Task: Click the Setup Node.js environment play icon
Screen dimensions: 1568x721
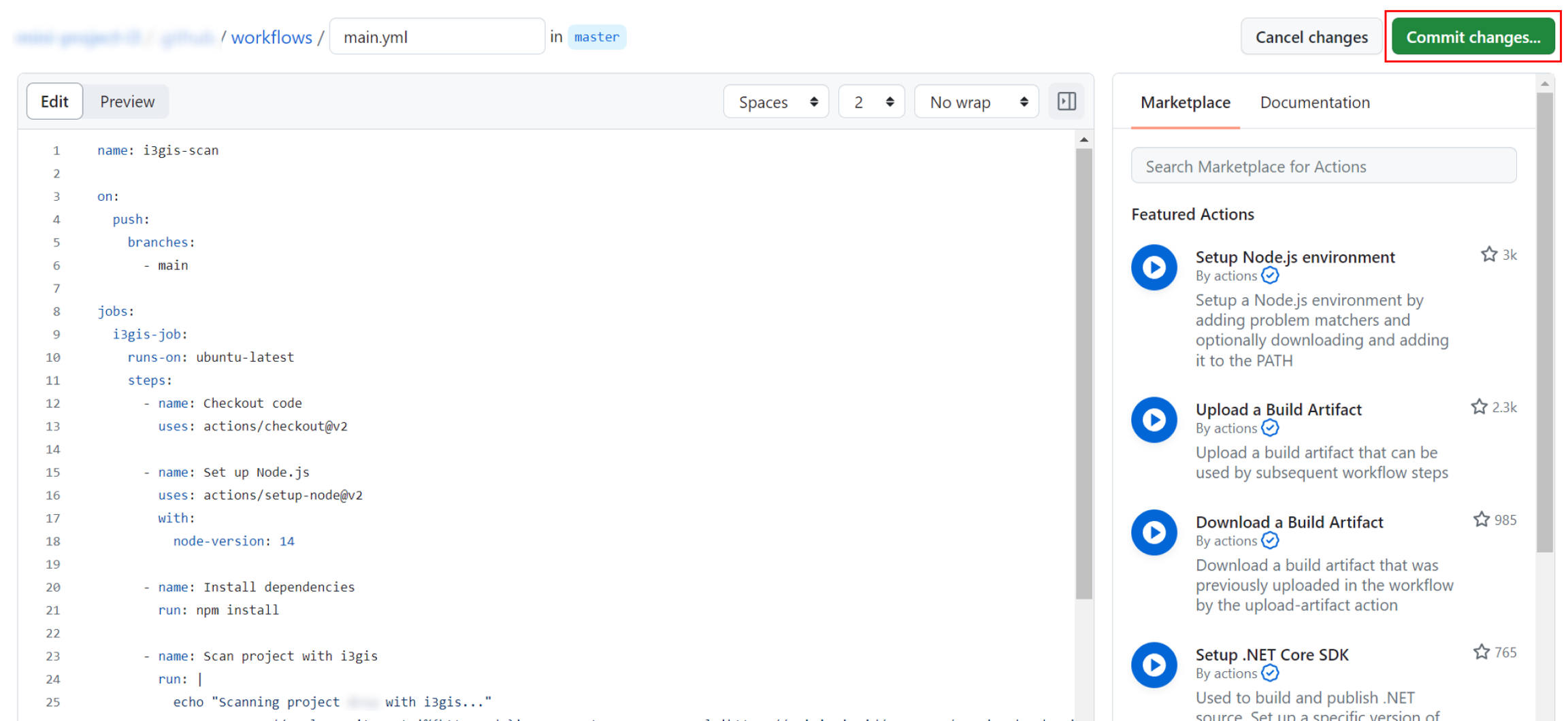Action: point(1154,267)
